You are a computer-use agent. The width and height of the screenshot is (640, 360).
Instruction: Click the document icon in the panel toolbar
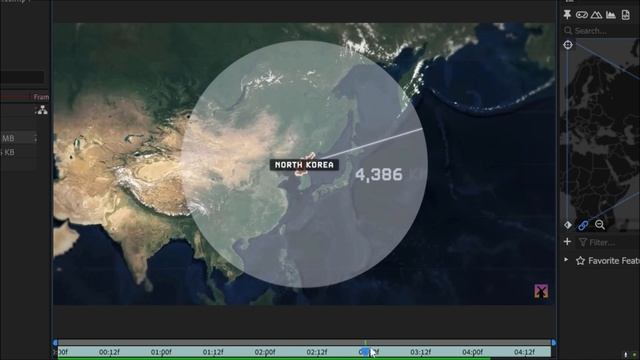point(626,15)
